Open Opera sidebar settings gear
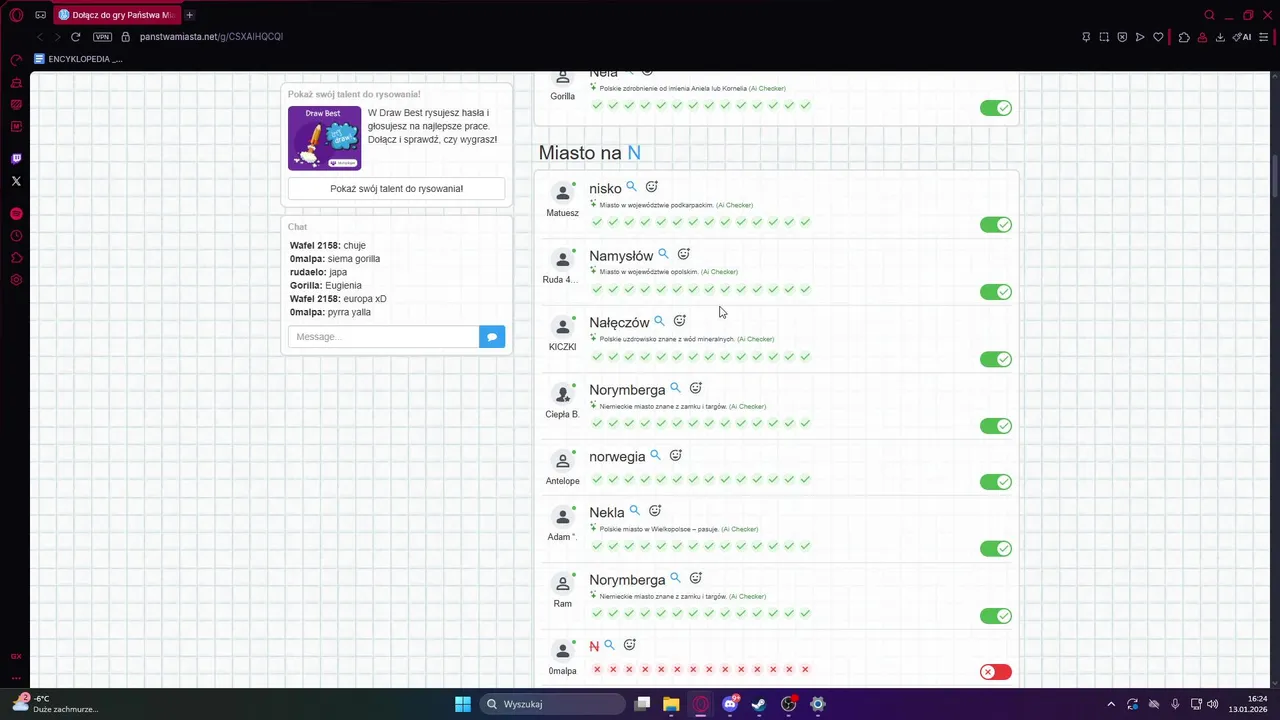 (x=16, y=280)
